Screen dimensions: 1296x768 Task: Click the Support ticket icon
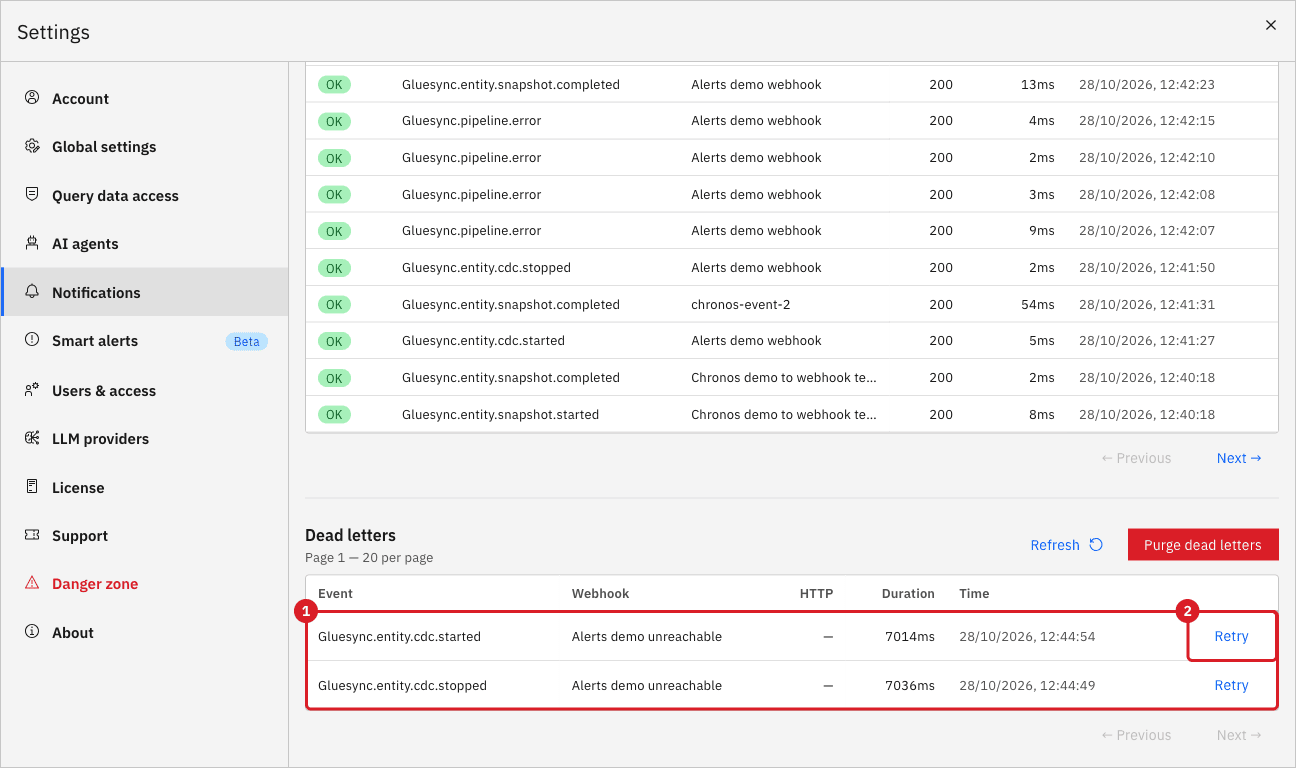tap(32, 535)
